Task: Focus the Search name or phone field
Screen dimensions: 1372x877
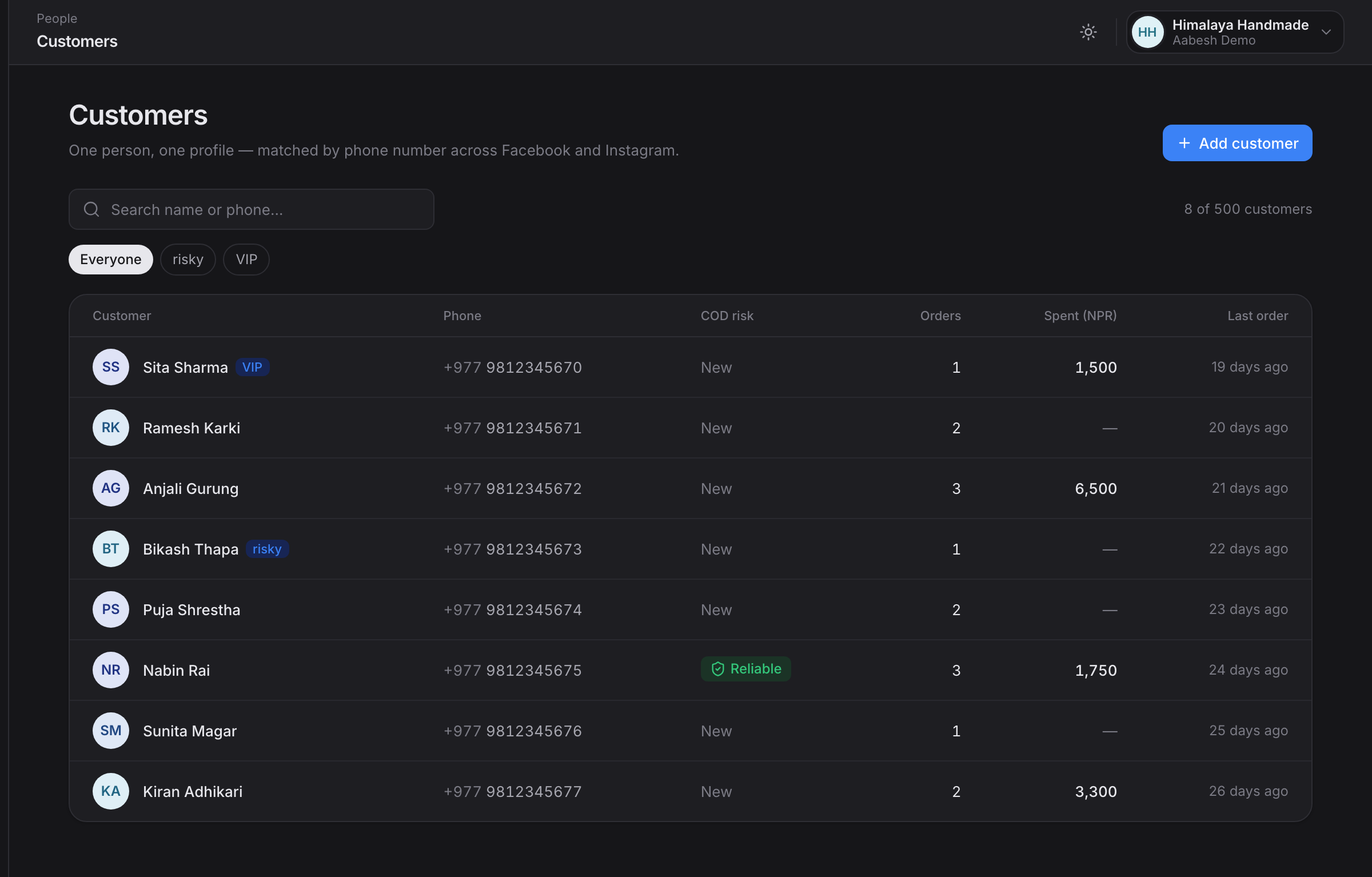Action: click(252, 209)
